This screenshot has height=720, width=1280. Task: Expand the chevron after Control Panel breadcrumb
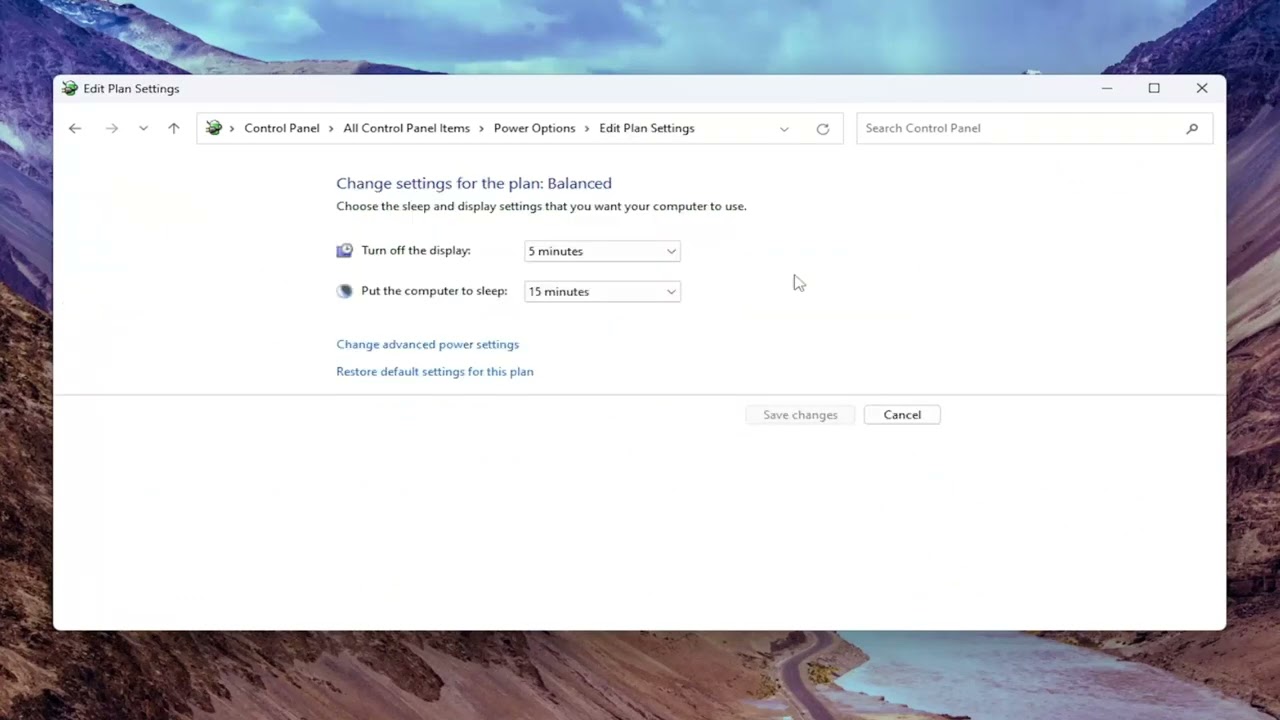[332, 128]
